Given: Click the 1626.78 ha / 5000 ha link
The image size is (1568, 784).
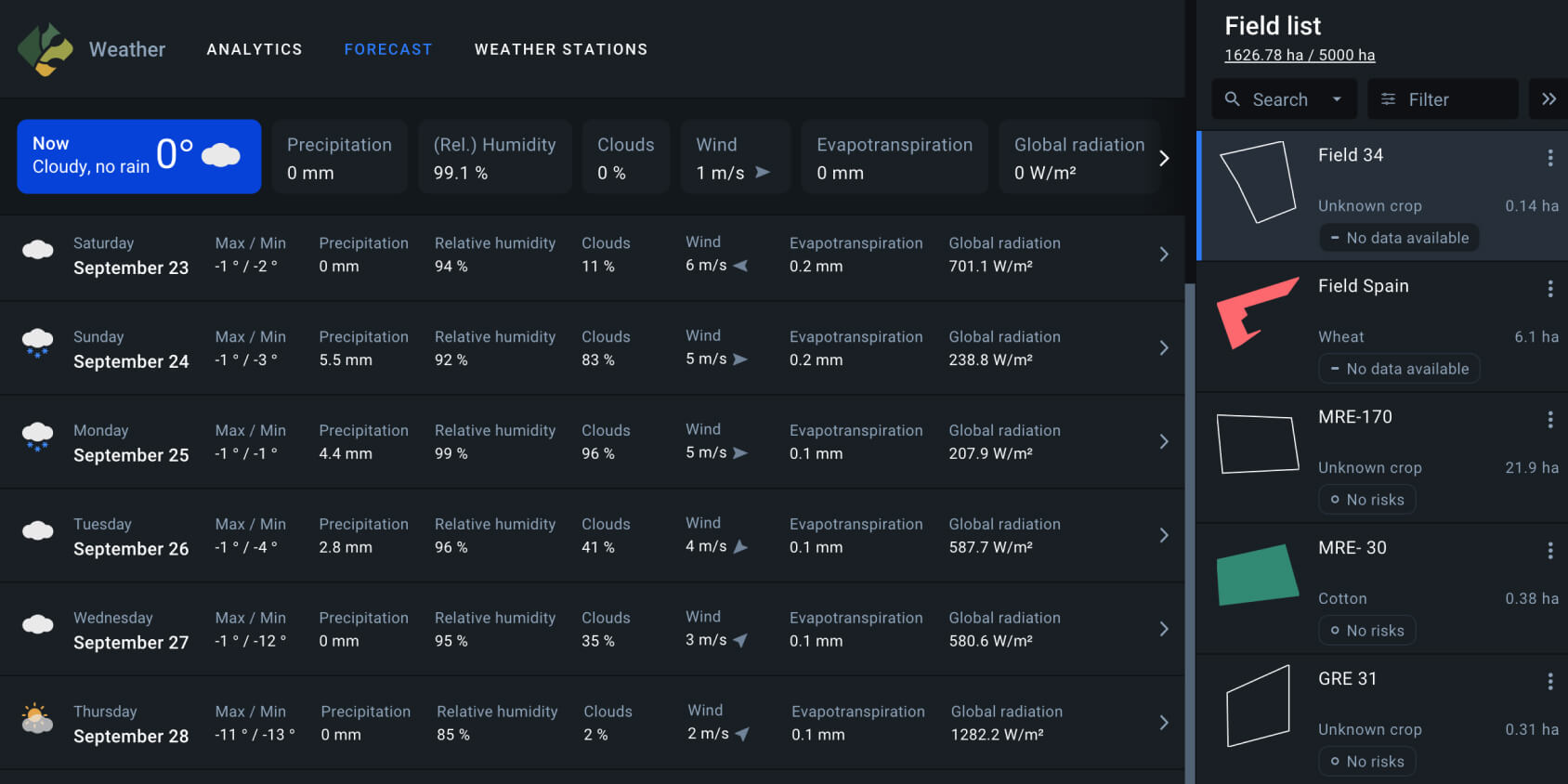Looking at the screenshot, I should (x=1300, y=55).
